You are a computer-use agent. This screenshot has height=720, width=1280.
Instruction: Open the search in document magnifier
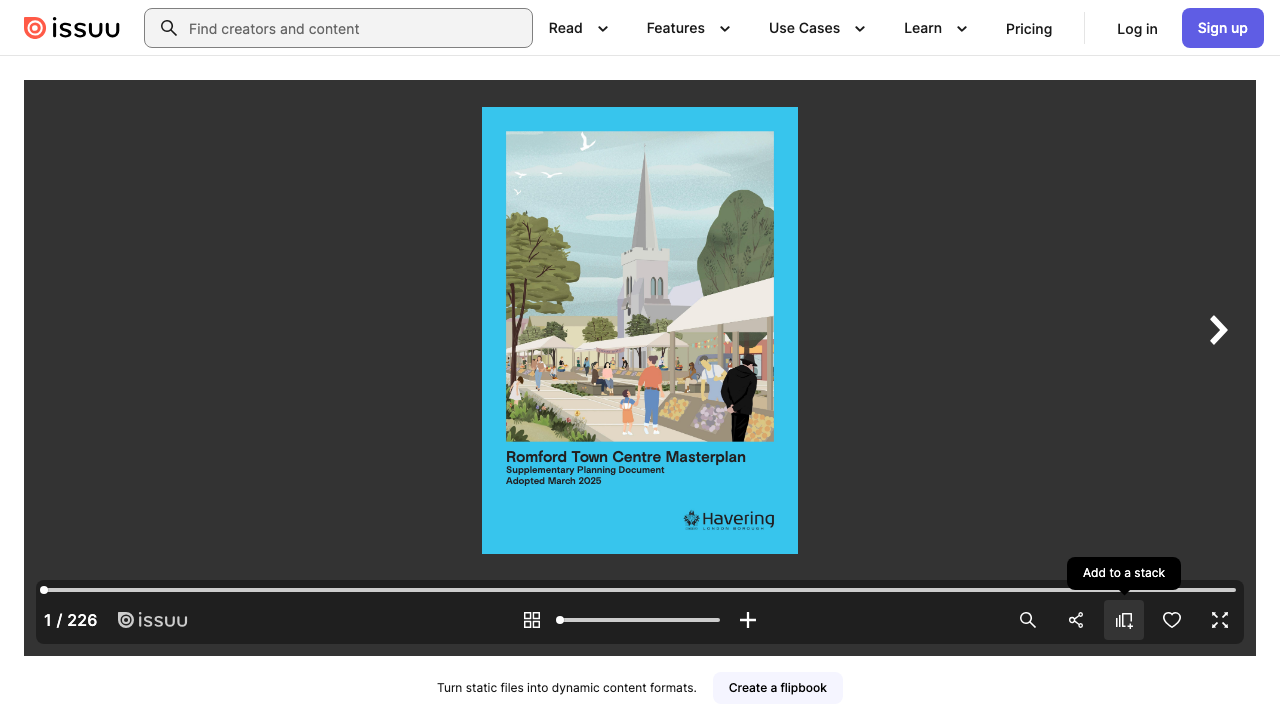1028,620
